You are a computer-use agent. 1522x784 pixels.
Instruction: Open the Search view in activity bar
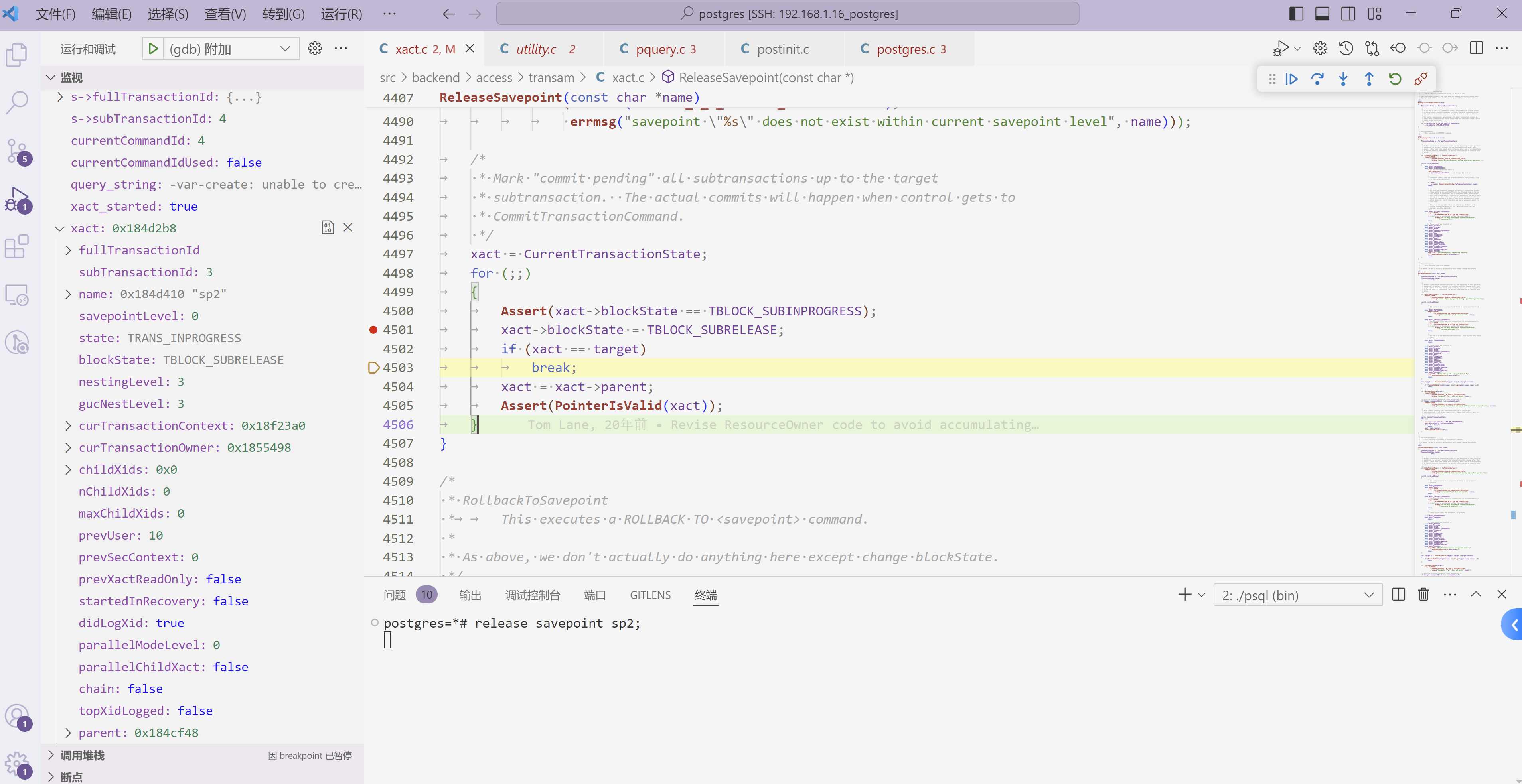(x=16, y=102)
